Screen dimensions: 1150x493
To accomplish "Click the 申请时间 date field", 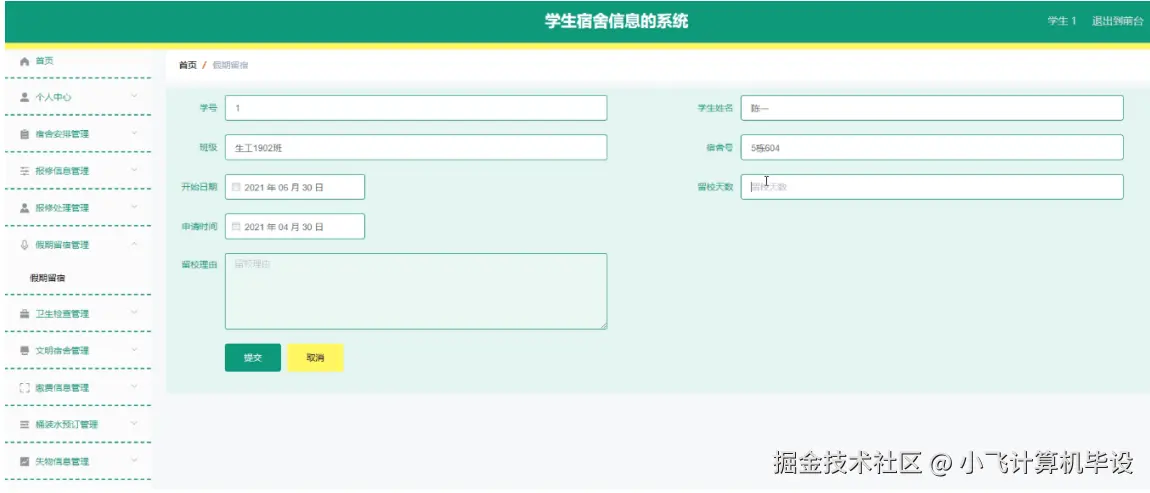I will click(x=295, y=227).
